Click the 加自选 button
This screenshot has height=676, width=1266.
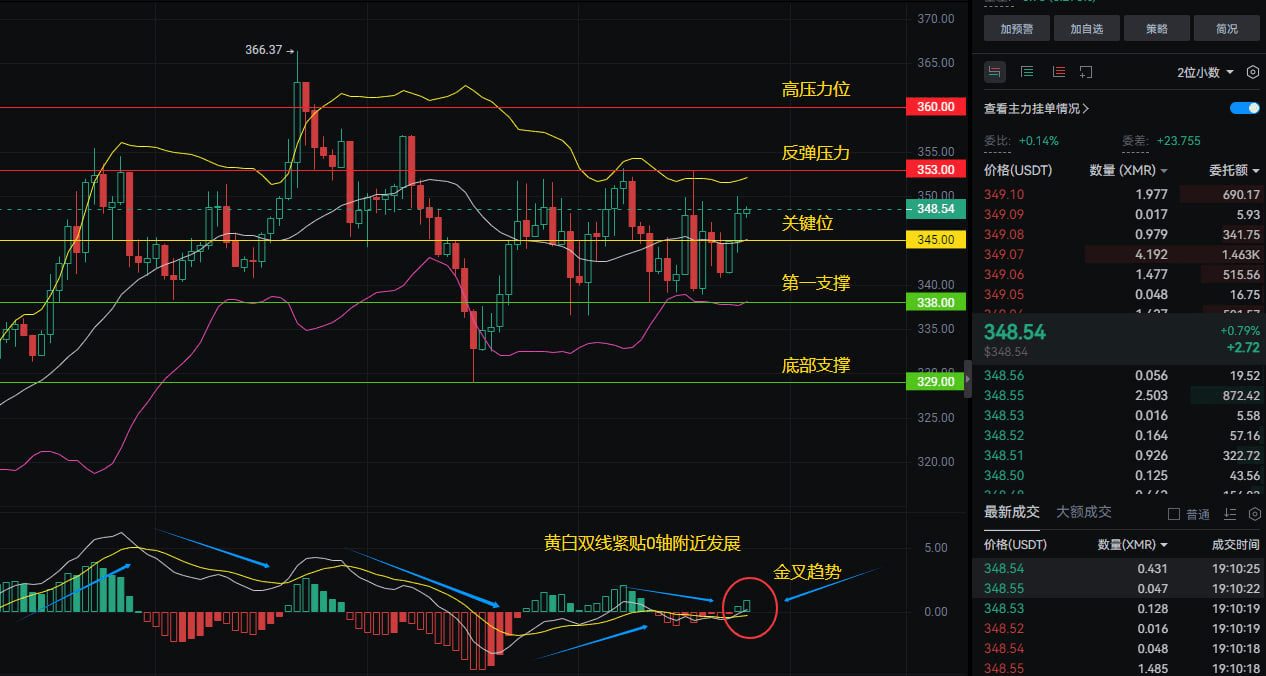click(x=1086, y=29)
